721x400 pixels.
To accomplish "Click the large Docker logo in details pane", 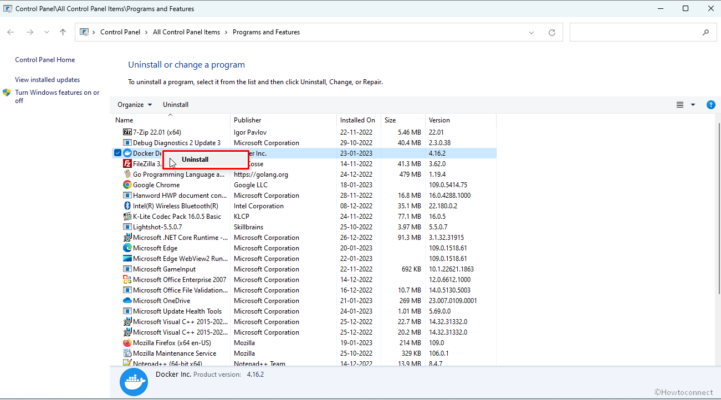I will point(134,382).
